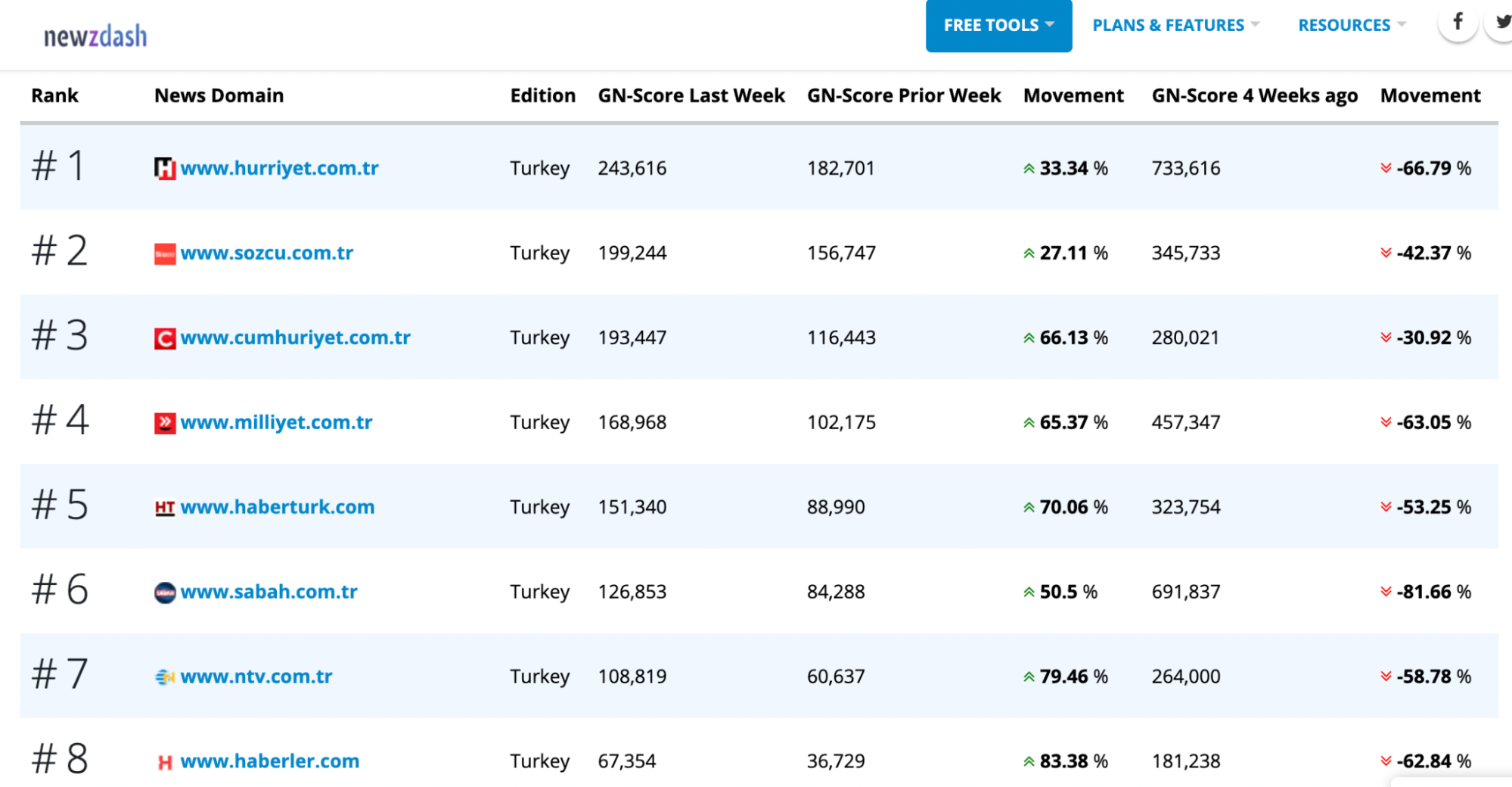Click green up arrow beside 65.37 %
The height and width of the screenshot is (787, 1512).
coord(1029,423)
